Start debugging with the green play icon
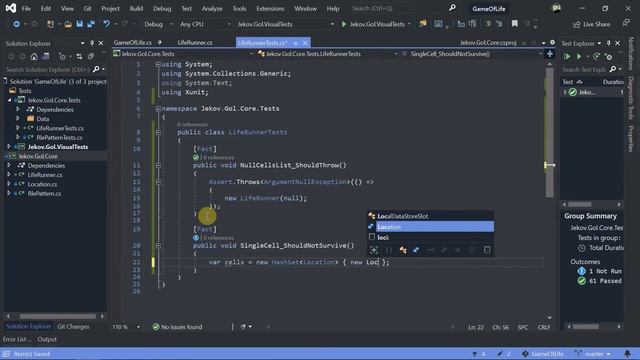The image size is (640, 360). coord(344,24)
